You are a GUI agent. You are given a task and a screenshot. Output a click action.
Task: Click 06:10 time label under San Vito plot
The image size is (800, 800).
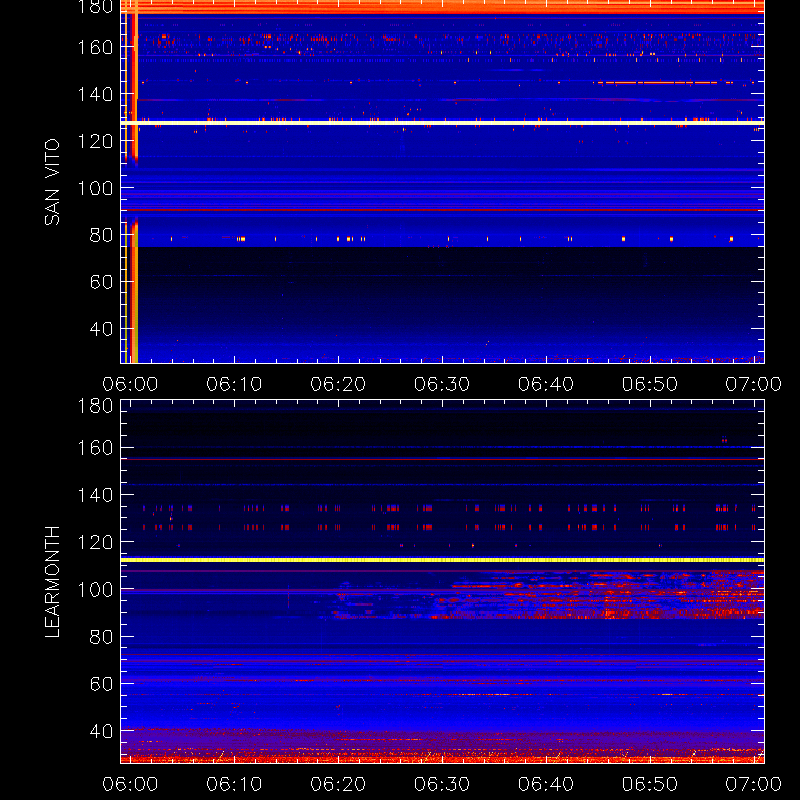pyautogui.click(x=234, y=384)
